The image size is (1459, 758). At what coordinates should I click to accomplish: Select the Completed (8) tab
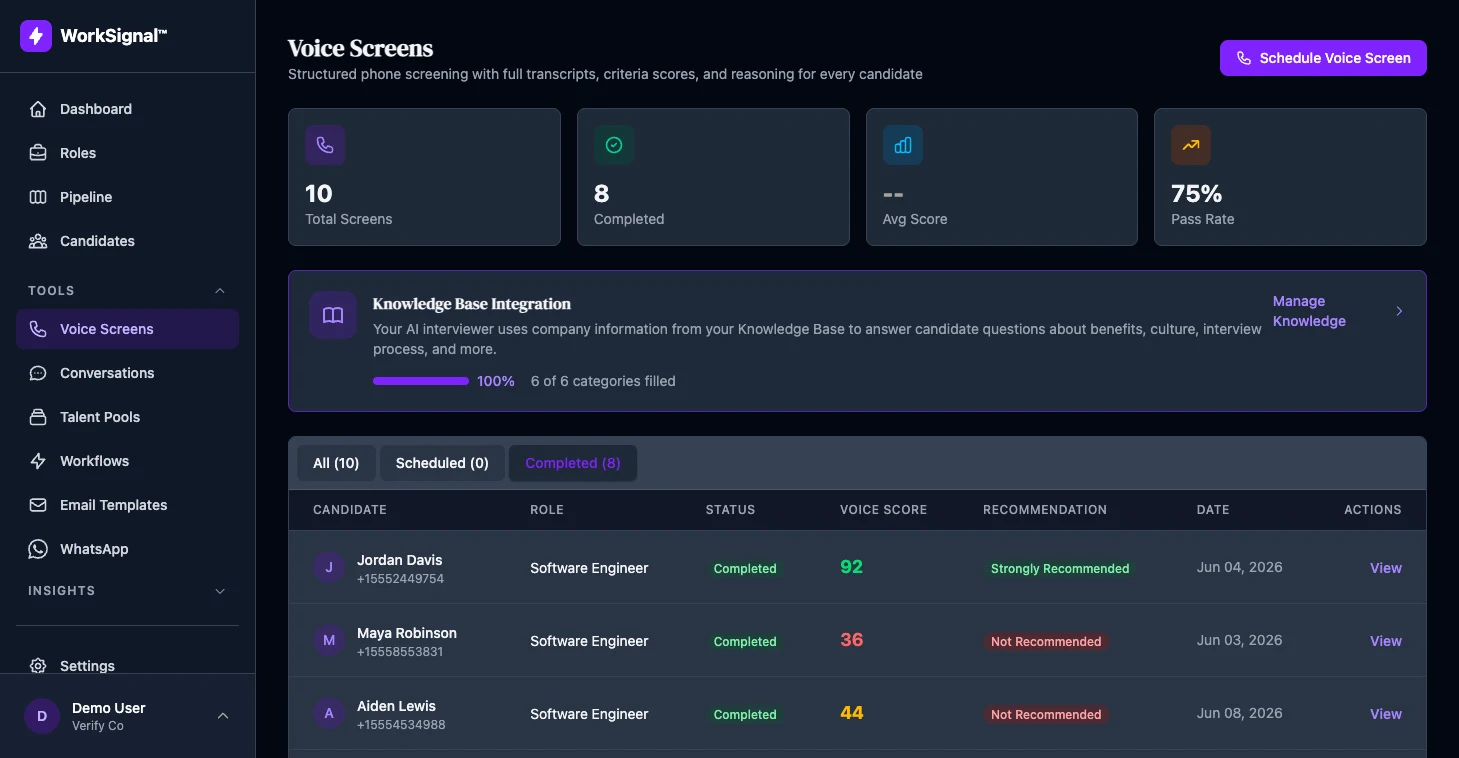tap(573, 463)
